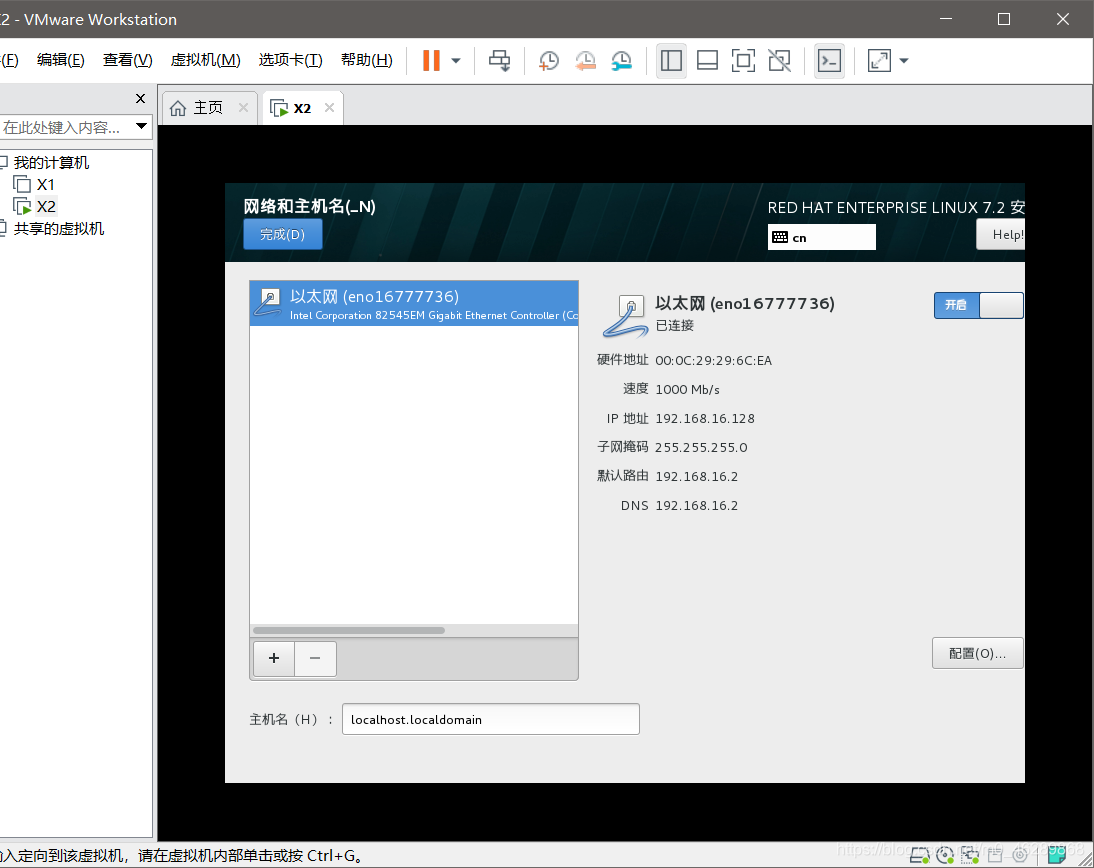The image size is (1094, 868).
Task: Click the CD/DVD status bar icon
Action: (945, 854)
